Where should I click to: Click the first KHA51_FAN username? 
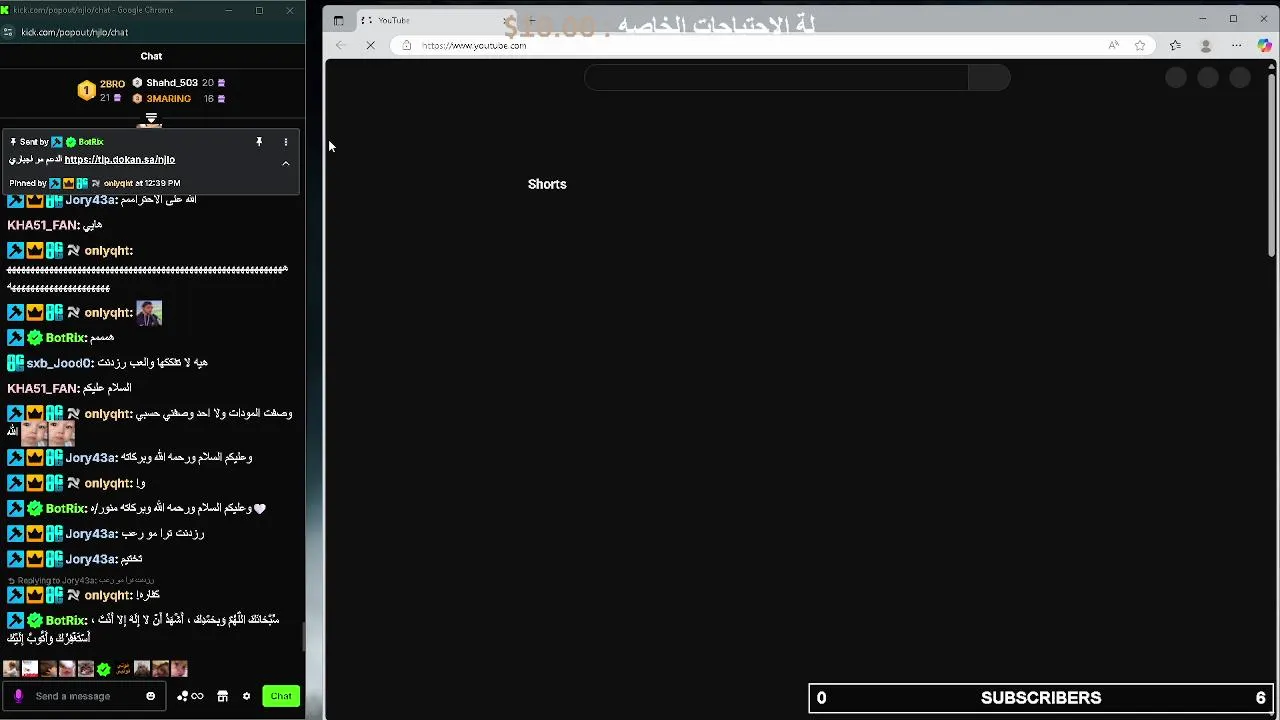pos(43,226)
